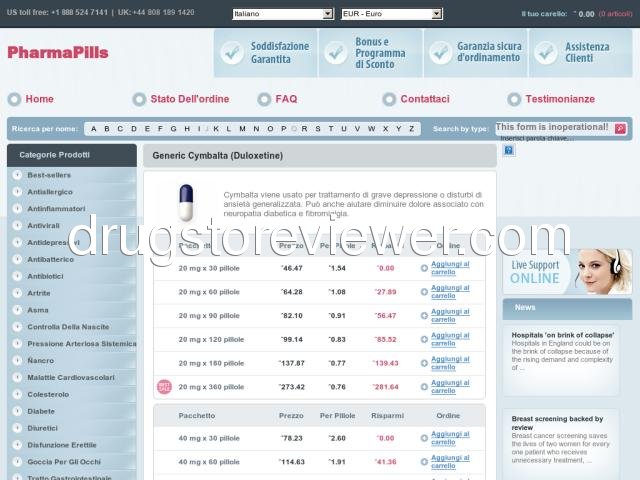Screen dimensions: 640x480
Task: Add 20 mg x 30 pillole to cart
Action: pos(450,268)
